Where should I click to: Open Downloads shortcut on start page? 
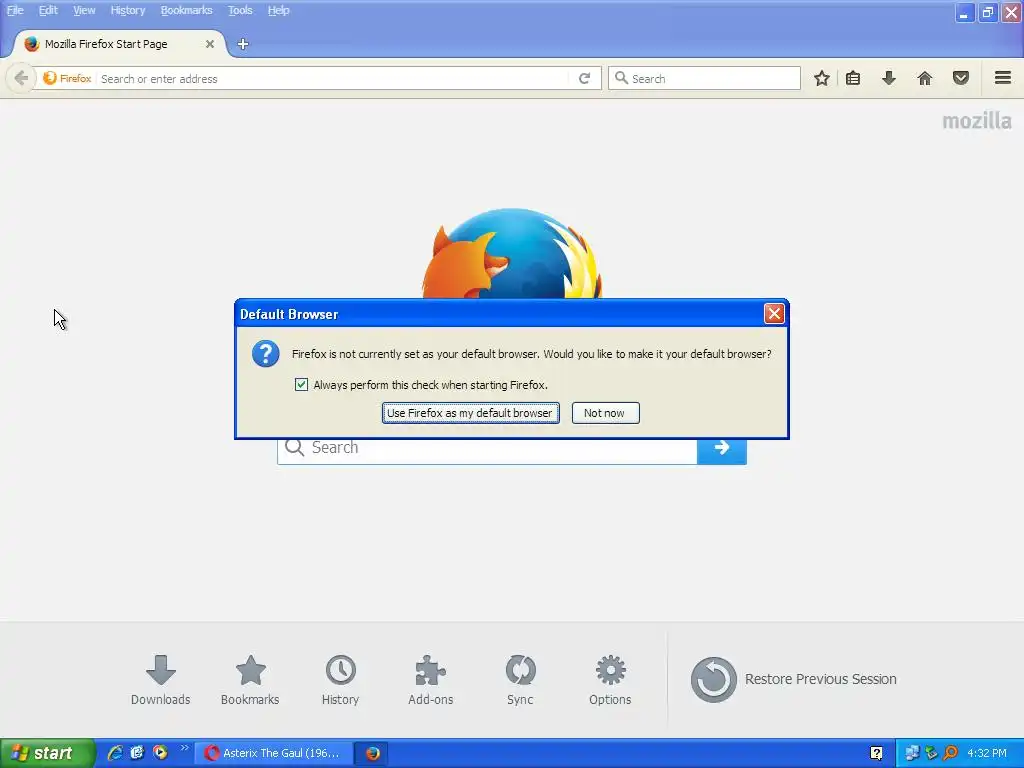[161, 680]
